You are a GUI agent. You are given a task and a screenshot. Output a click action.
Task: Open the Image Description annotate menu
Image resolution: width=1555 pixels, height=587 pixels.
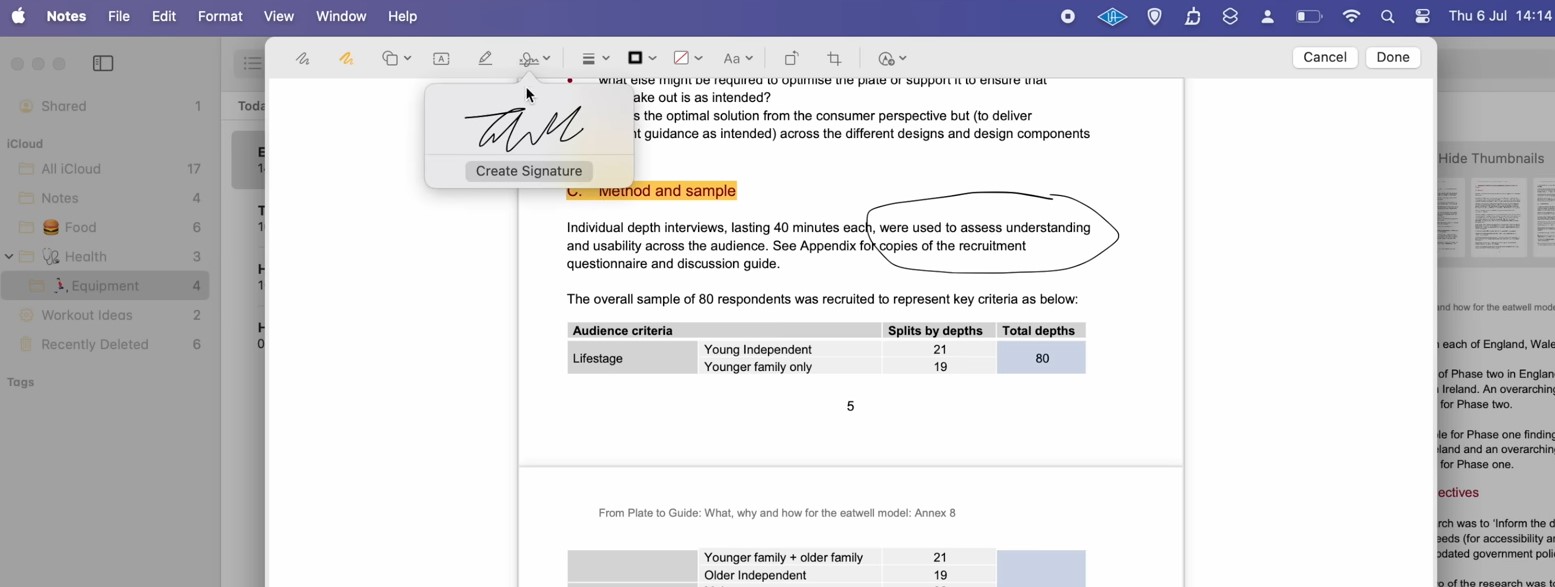[x=891, y=59]
